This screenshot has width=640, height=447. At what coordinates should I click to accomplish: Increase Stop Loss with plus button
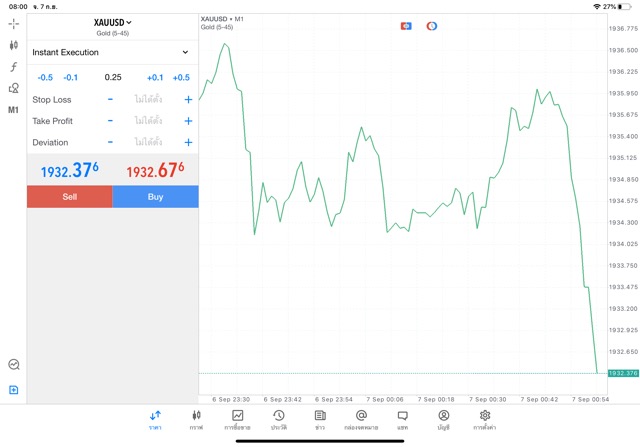pyautogui.click(x=188, y=100)
